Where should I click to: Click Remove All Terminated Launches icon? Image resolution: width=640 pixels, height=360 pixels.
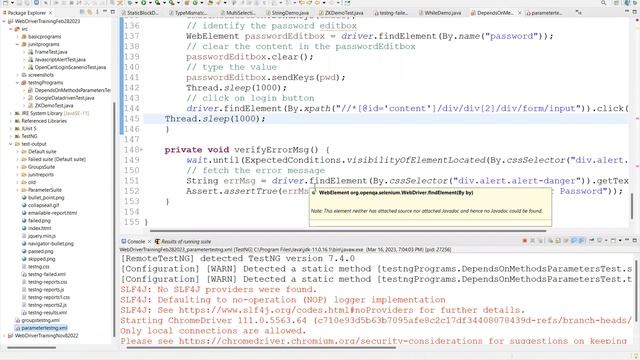click(540, 241)
